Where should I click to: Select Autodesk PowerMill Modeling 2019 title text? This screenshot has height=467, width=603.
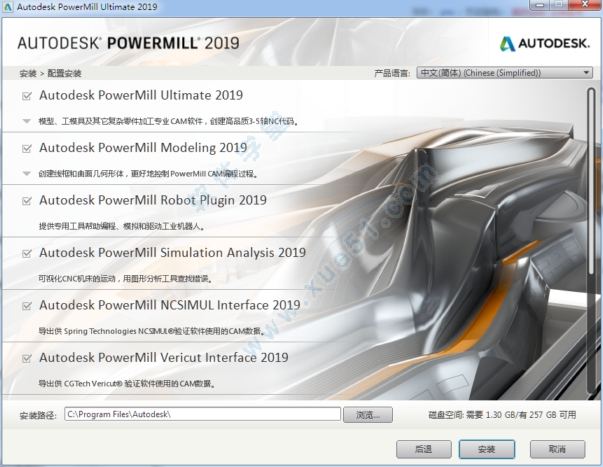pos(143,148)
